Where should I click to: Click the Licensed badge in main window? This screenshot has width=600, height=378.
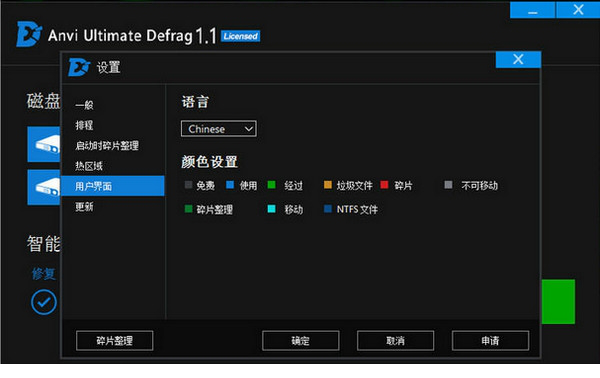tap(240, 36)
